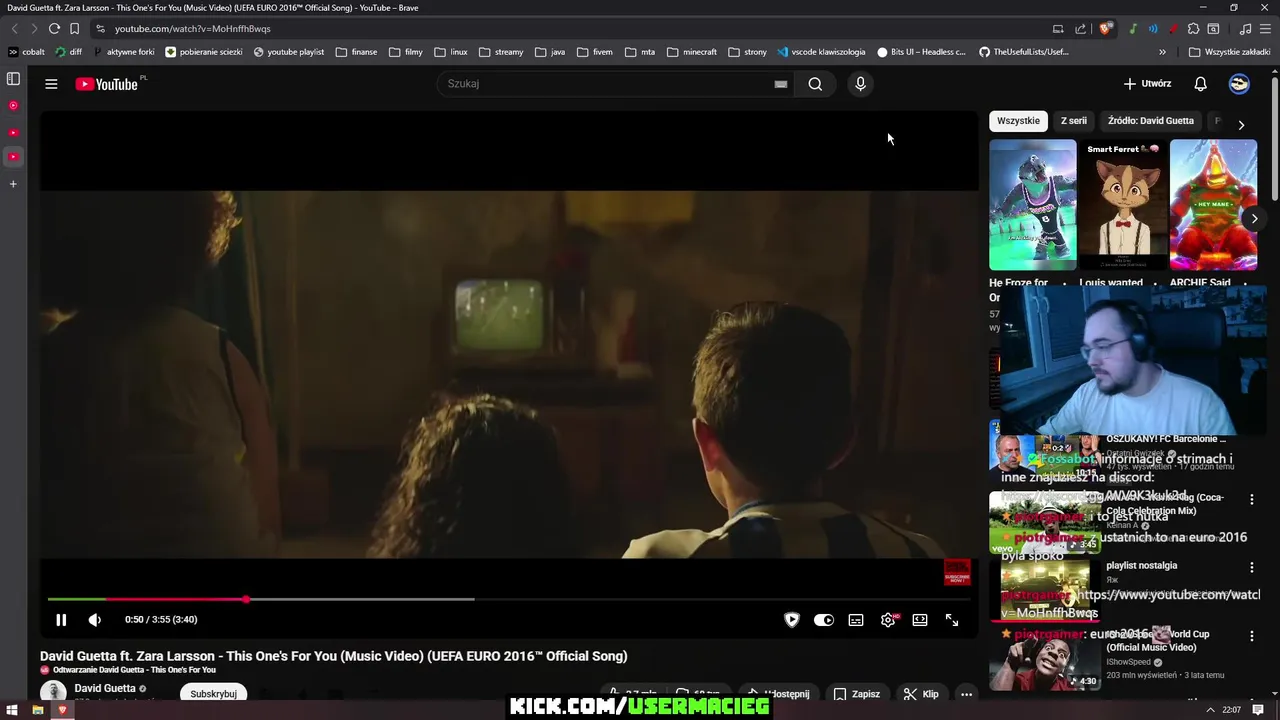Image resolution: width=1280 pixels, height=720 pixels.
Task: Show hidden system tray icons
Action: 1211,710
